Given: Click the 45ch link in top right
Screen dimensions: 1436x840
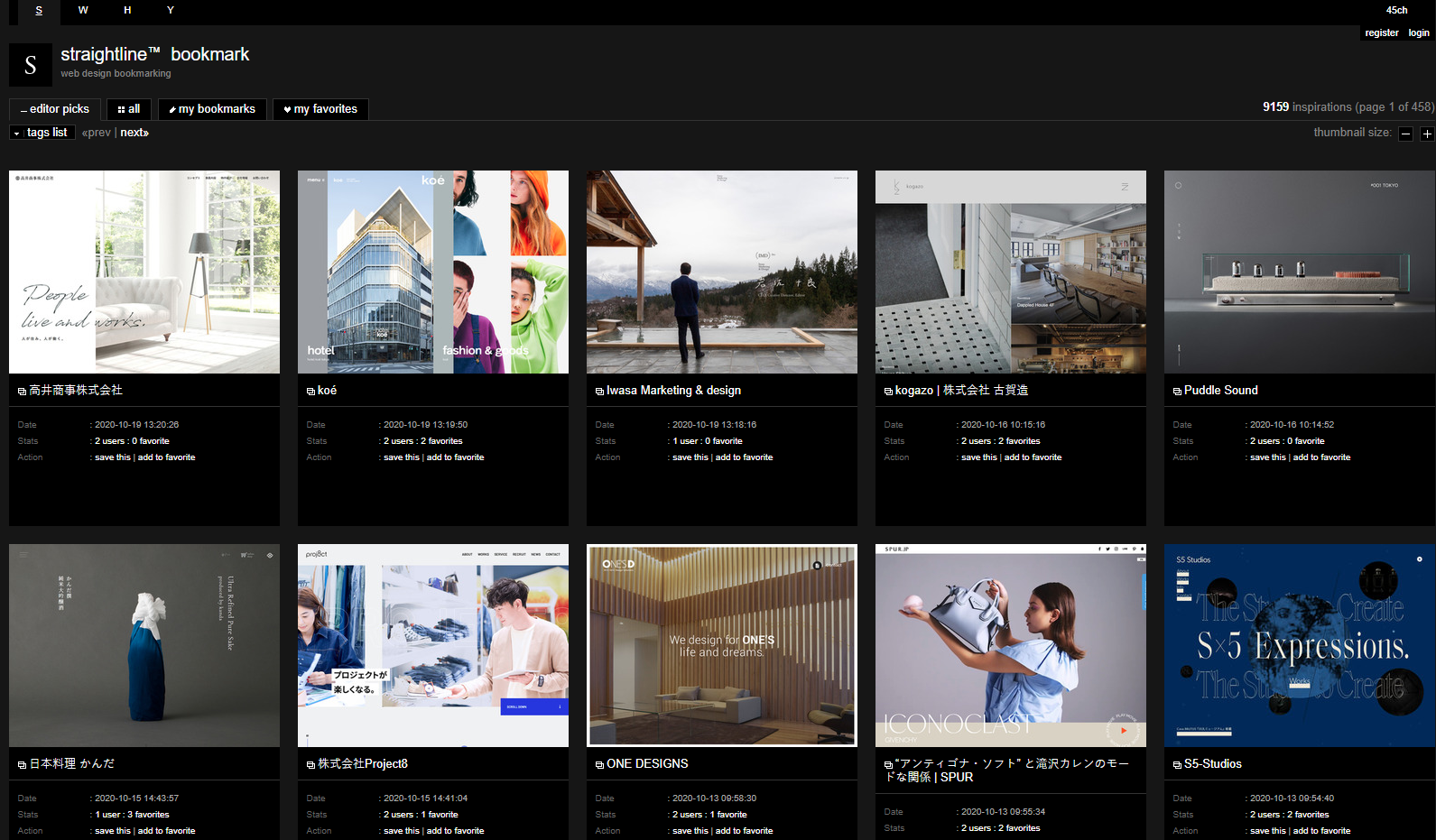Looking at the screenshot, I should click(1396, 11).
